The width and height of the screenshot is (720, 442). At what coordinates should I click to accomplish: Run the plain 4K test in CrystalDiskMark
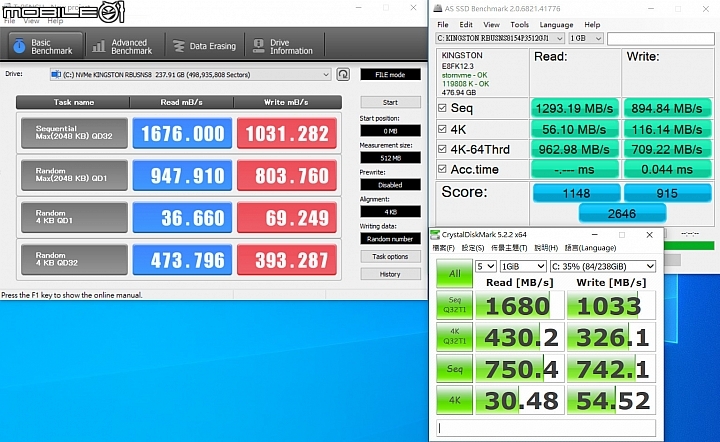coord(454,400)
